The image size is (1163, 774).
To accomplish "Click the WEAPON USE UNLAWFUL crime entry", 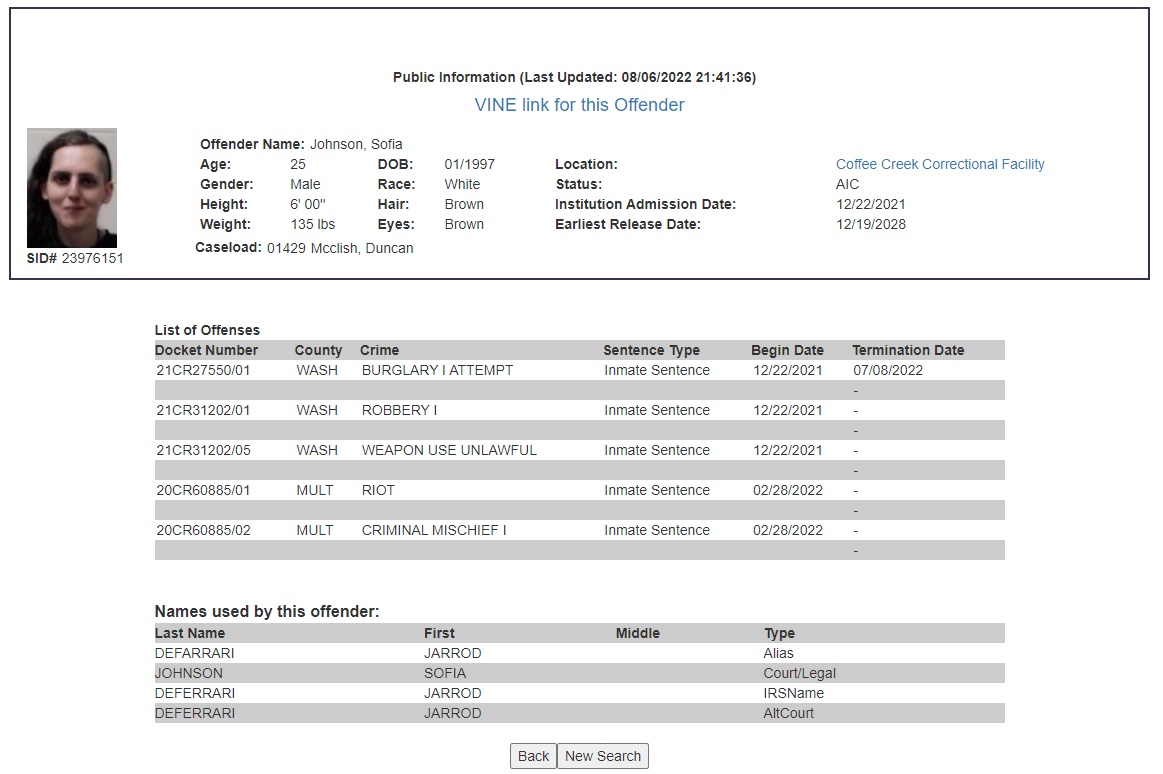I will tap(449, 450).
